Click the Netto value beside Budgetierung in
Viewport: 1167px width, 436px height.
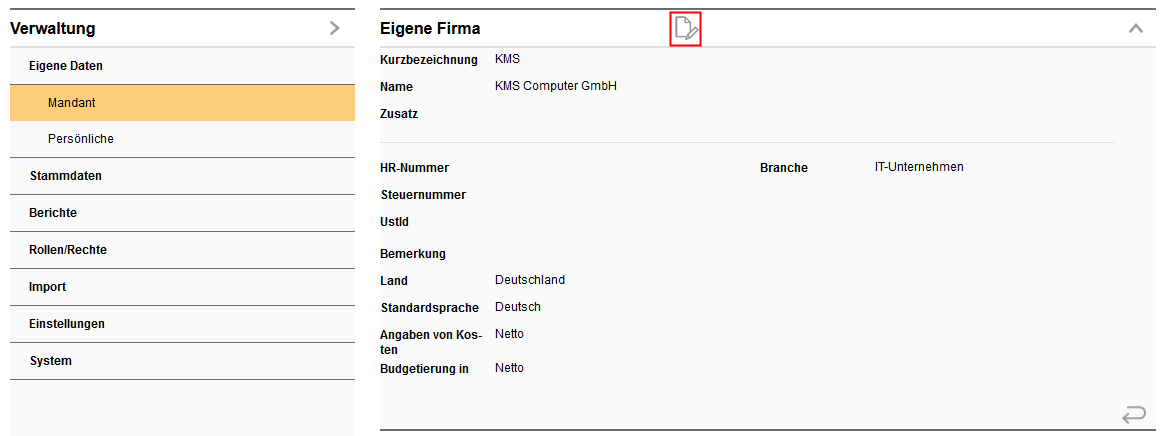(509, 368)
